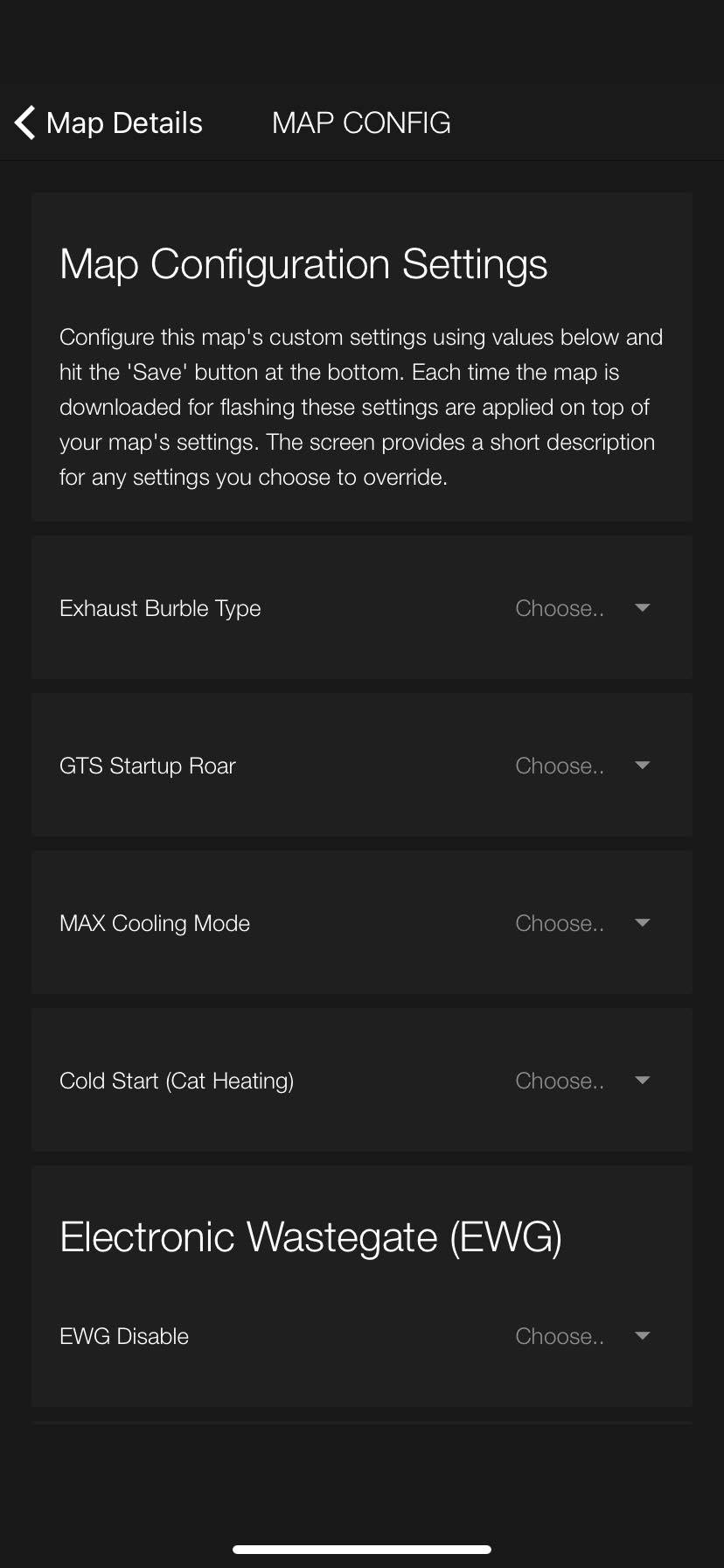Click the GTS Startup Roar label
This screenshot has width=724, height=1568.
pos(148,766)
